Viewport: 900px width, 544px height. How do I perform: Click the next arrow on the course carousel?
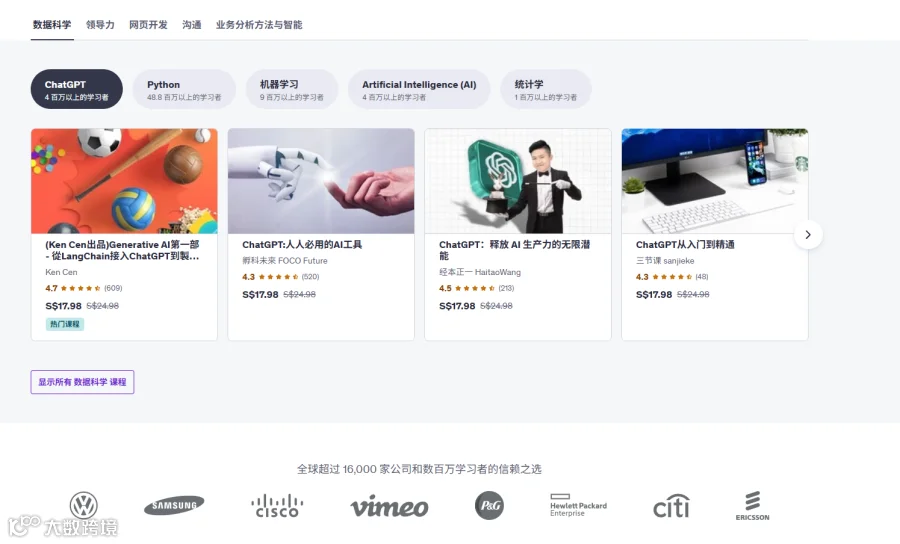pos(808,235)
